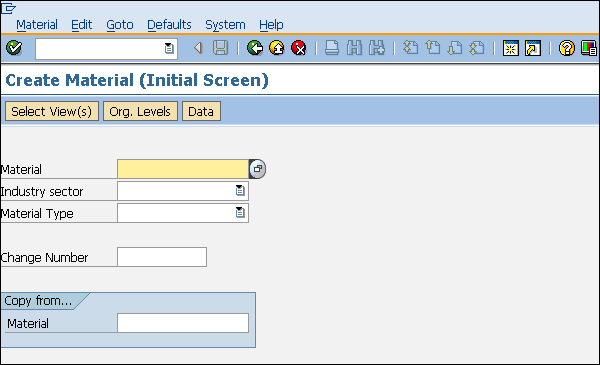600x365 pixels.
Task: Open the Goto menu
Action: click(x=120, y=25)
